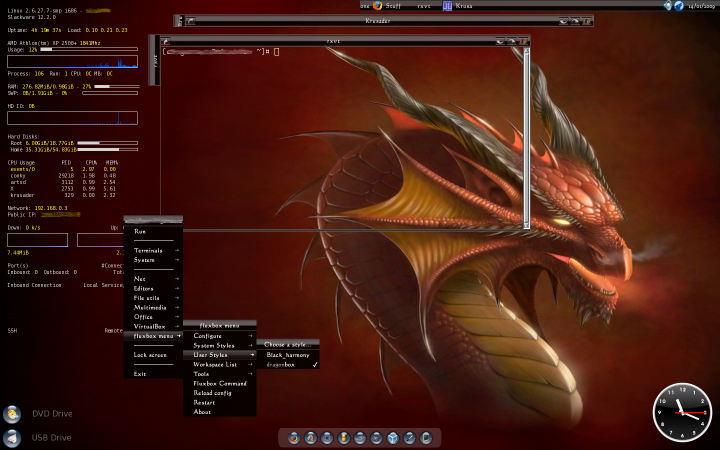The image size is (720, 450).
Task: Click the Krusader window's left titlebar icon
Action: tap(191, 21)
